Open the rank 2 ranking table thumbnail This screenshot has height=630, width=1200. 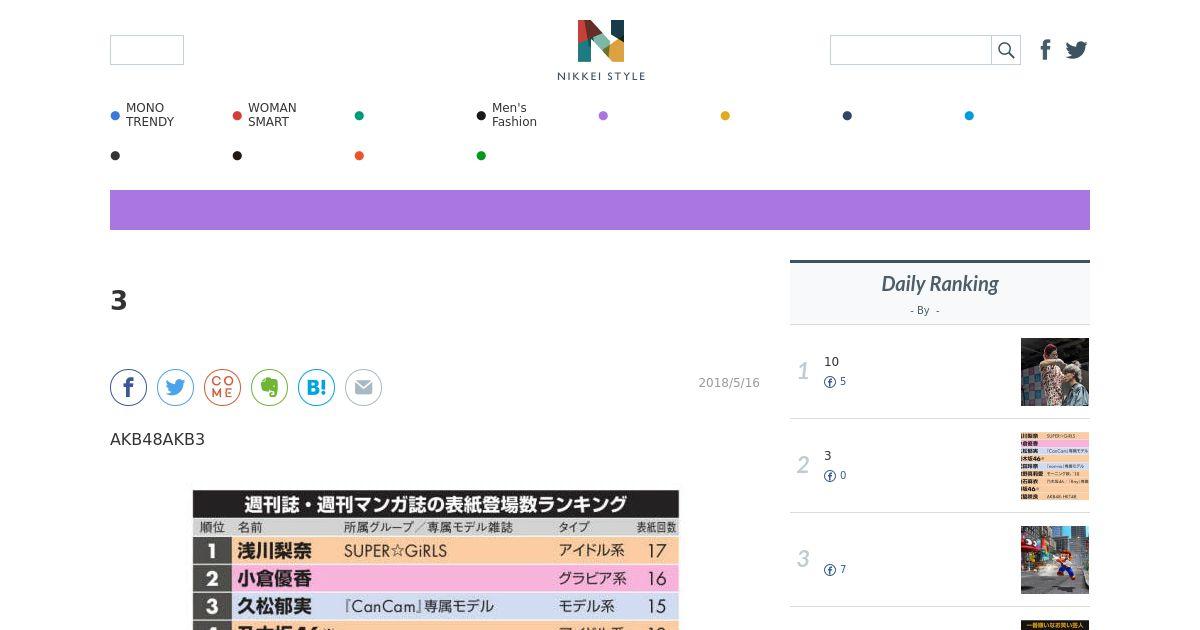click(x=1055, y=466)
